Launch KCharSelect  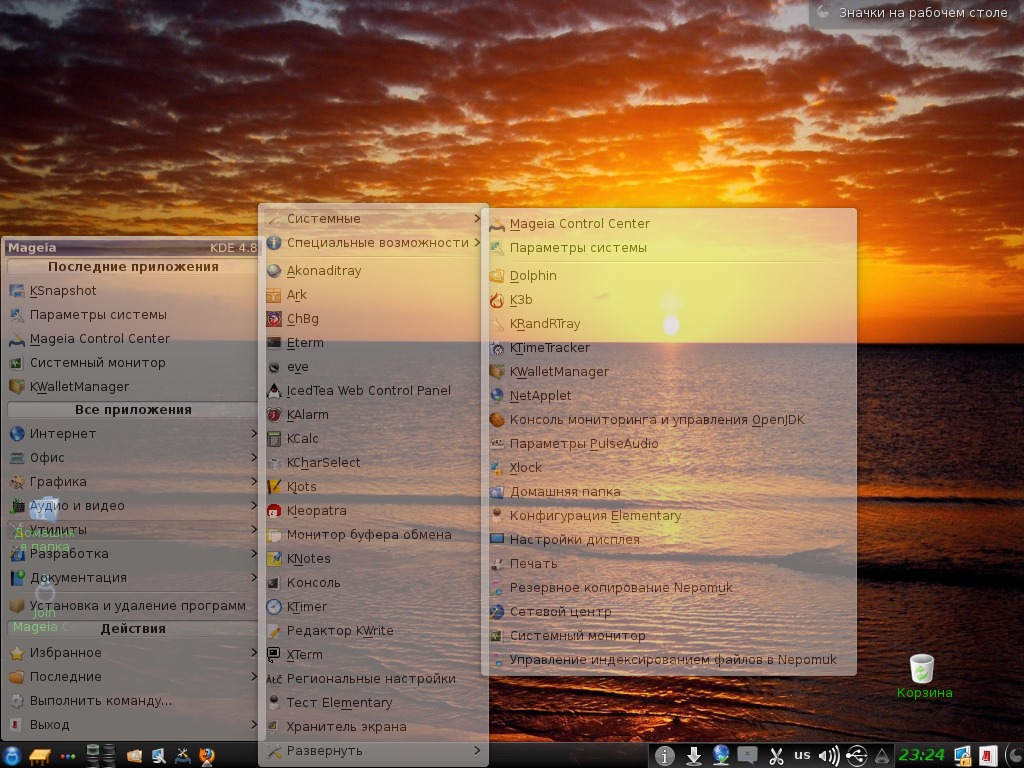tap(374, 462)
